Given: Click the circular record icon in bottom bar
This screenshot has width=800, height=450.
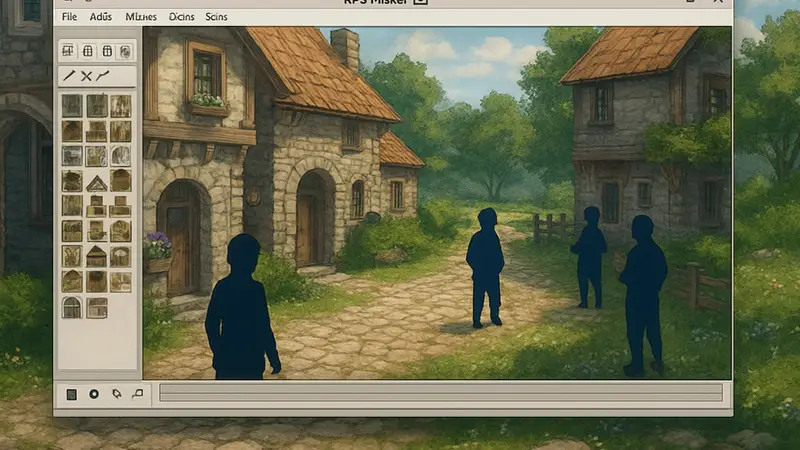Looking at the screenshot, I should [94, 394].
